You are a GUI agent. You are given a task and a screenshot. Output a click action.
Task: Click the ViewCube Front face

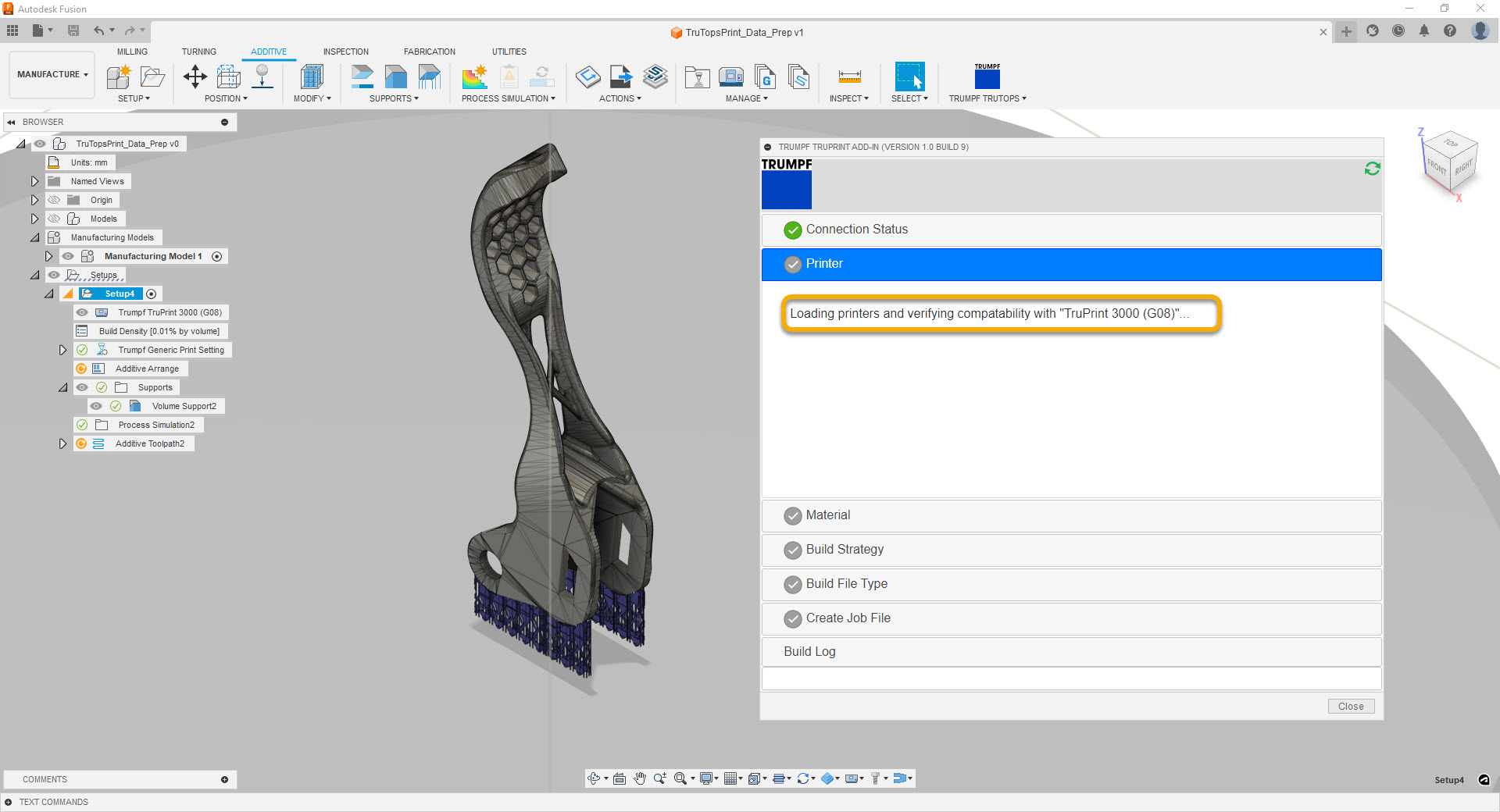(1436, 166)
